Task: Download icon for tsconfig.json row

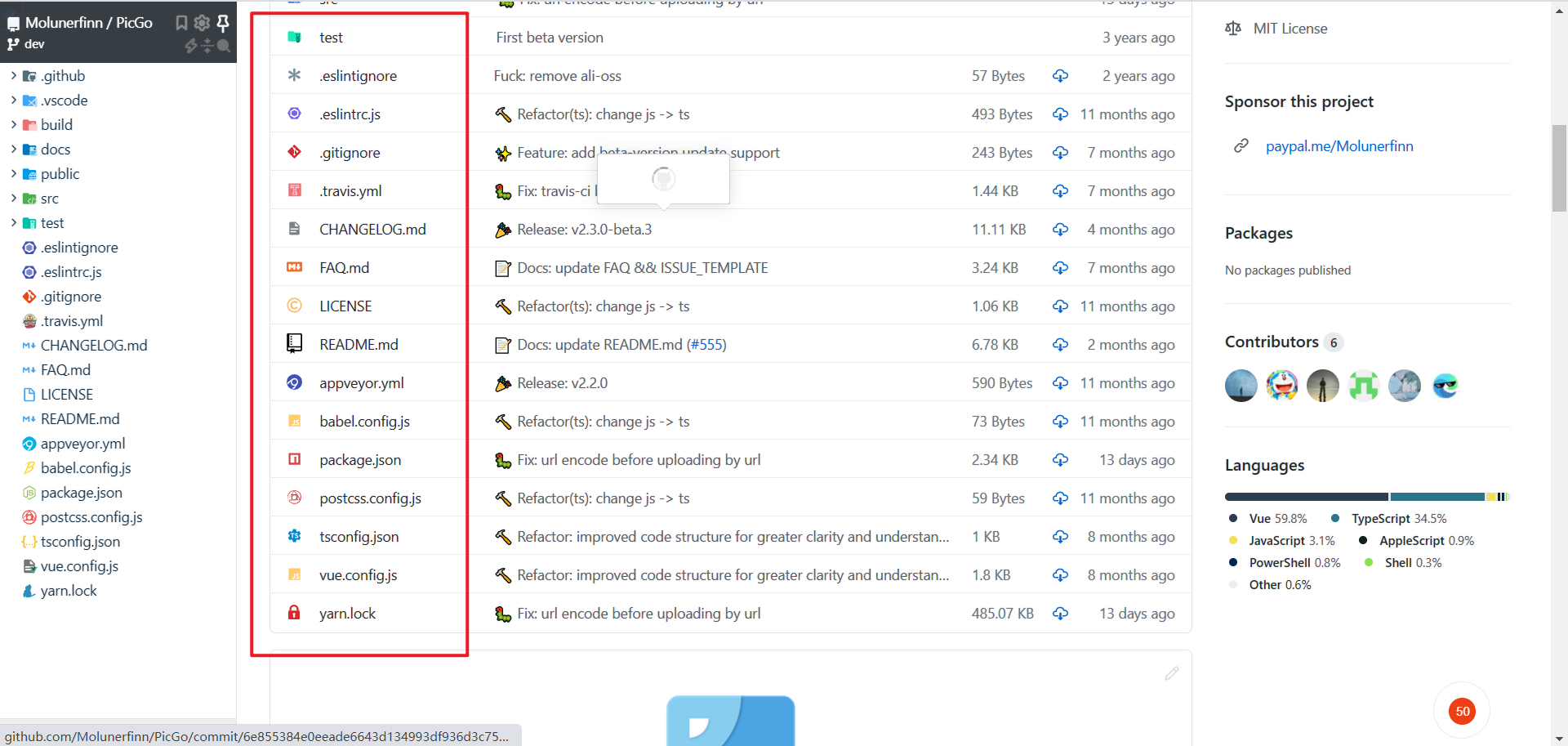Action: 1060,537
